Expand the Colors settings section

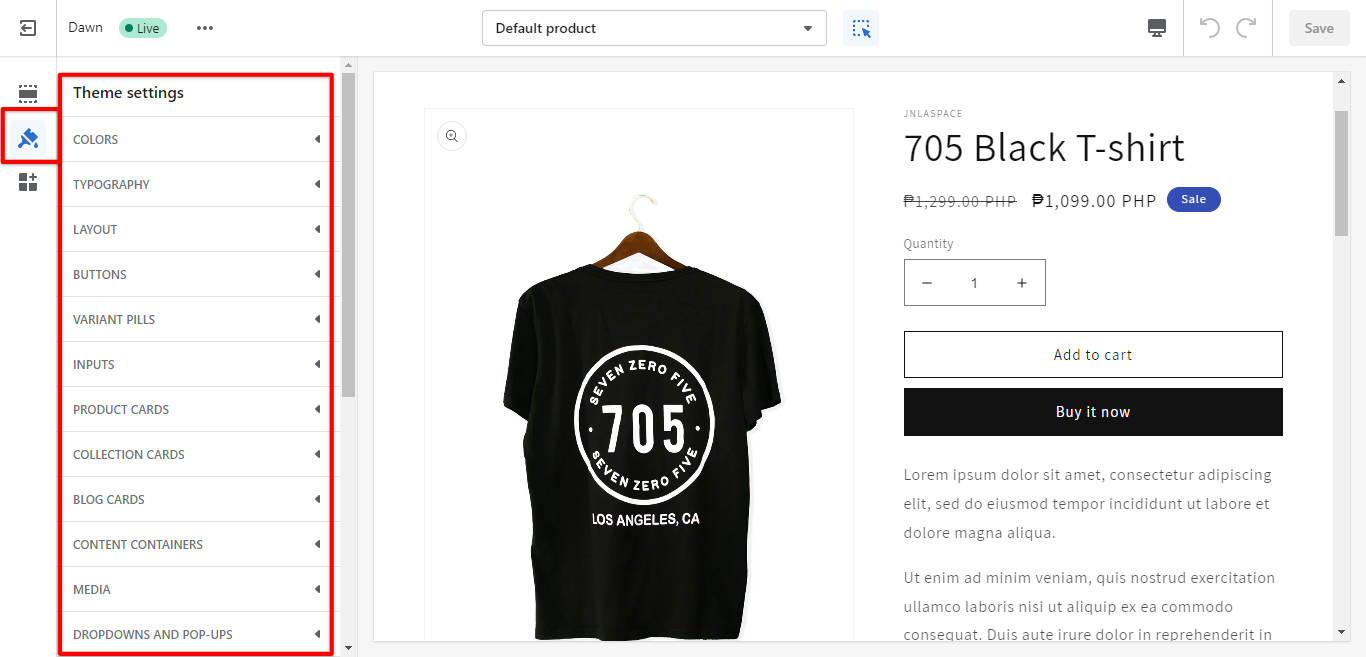pyautogui.click(x=197, y=139)
